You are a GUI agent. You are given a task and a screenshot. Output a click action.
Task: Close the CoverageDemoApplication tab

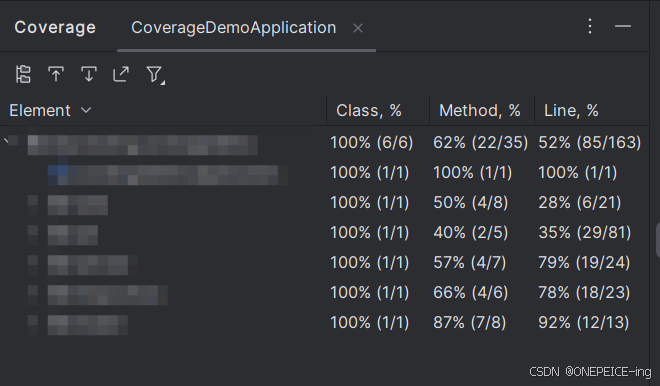tap(358, 28)
